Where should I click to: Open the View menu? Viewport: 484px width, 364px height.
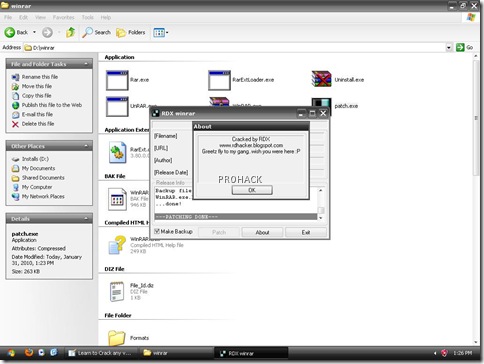(x=40, y=17)
